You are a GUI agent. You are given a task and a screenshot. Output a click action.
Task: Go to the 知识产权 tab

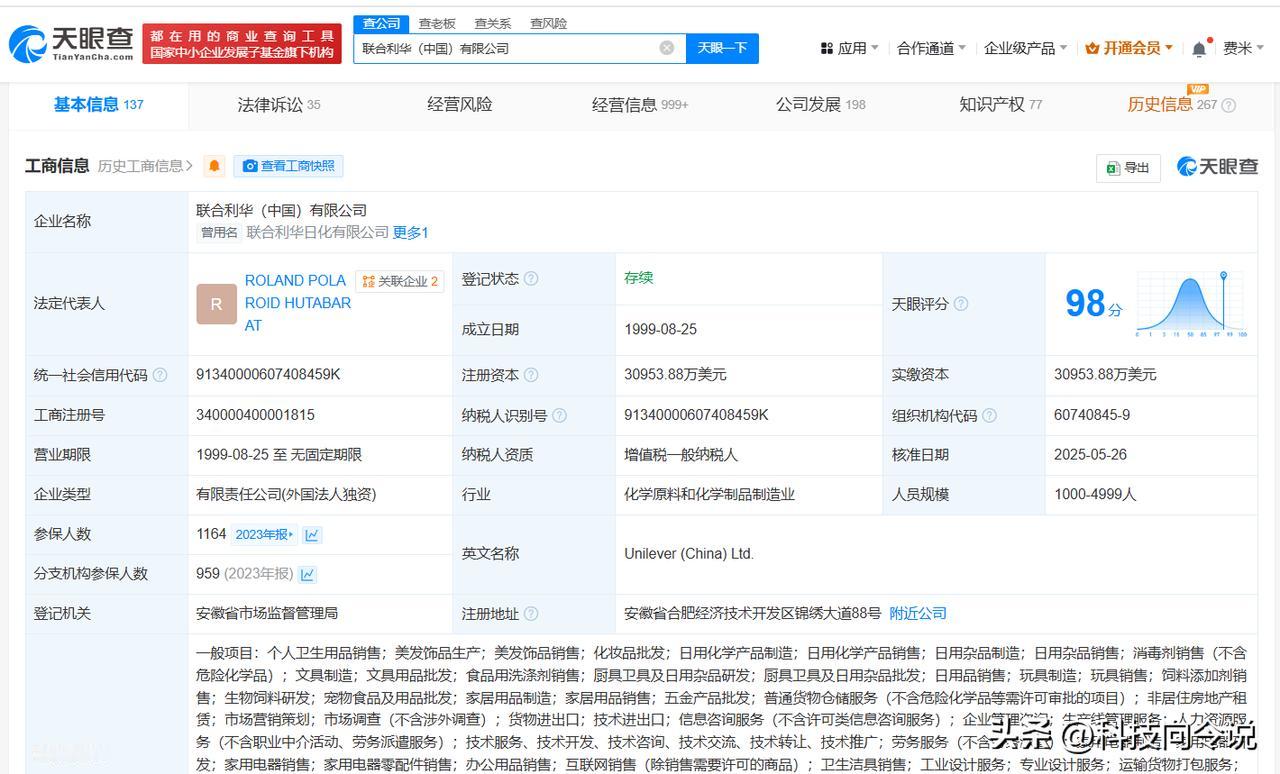(x=1001, y=105)
